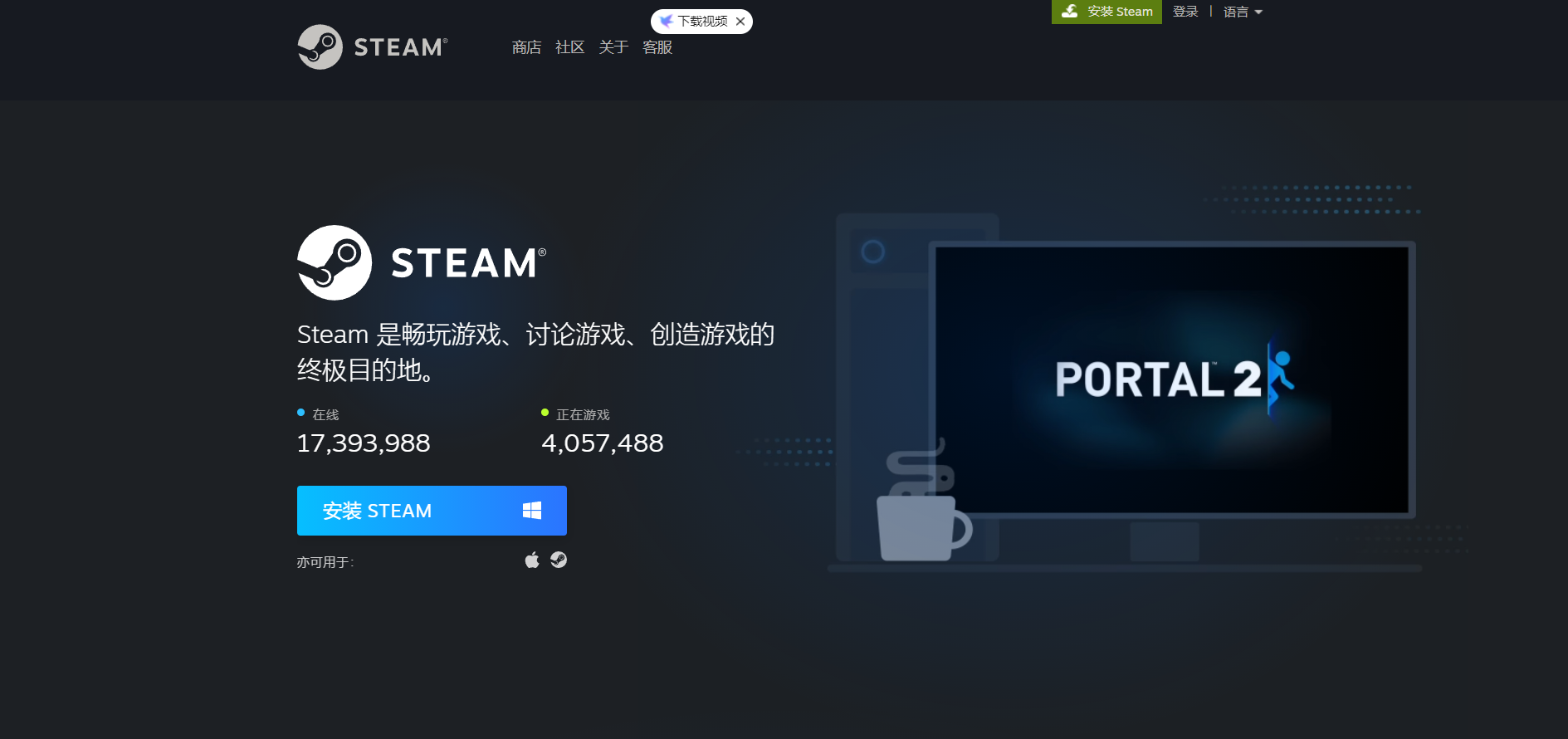Open the 客服 support page
Screen dimensions: 1568x739
coord(657,47)
